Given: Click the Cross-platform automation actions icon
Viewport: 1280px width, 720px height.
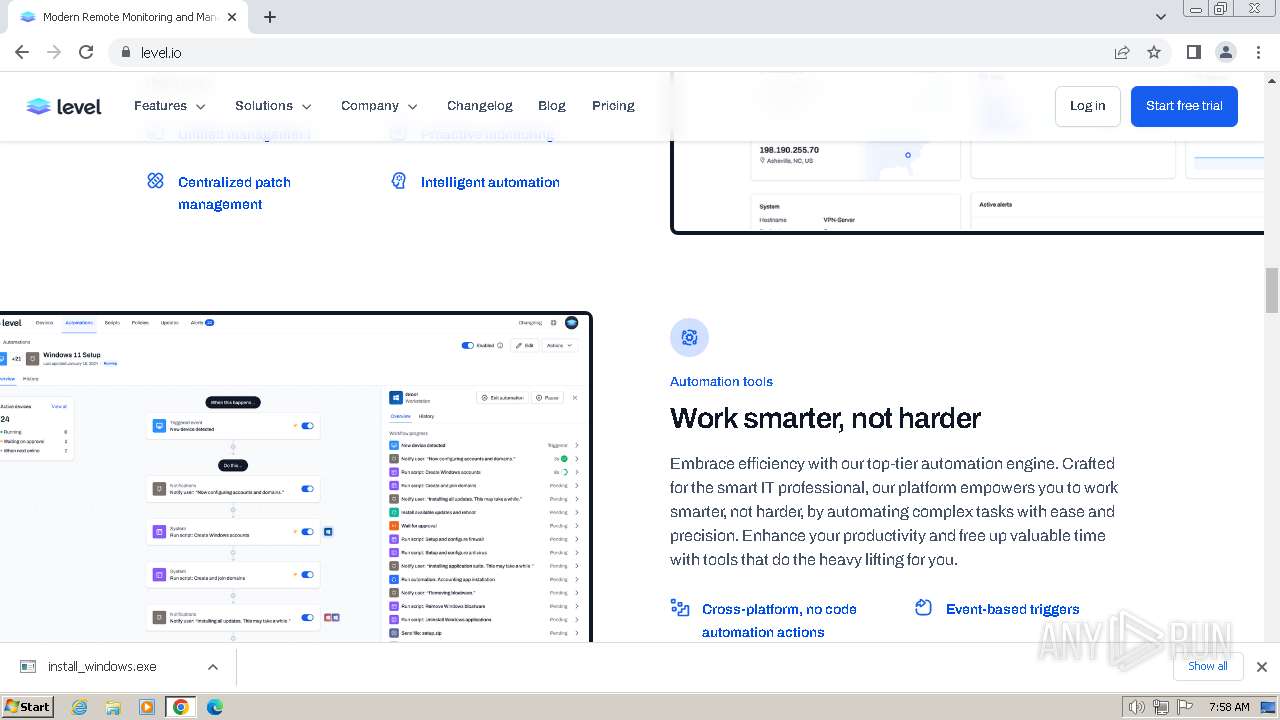Looking at the screenshot, I should tap(680, 608).
